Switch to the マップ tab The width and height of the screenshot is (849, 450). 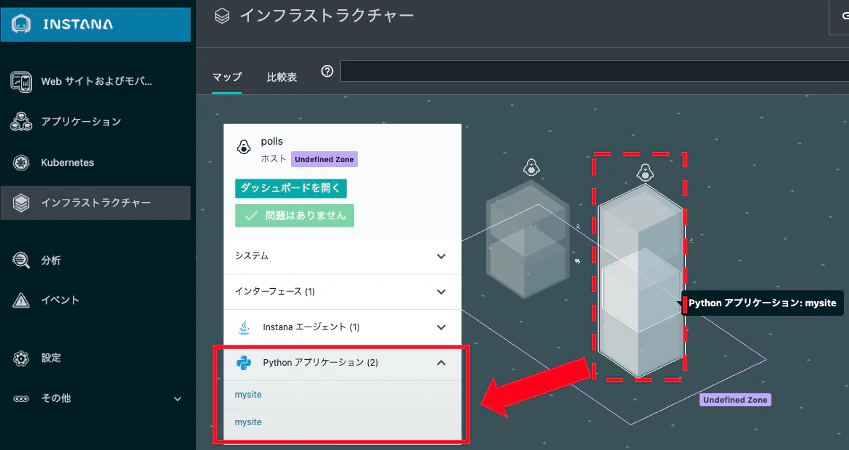tap(227, 77)
